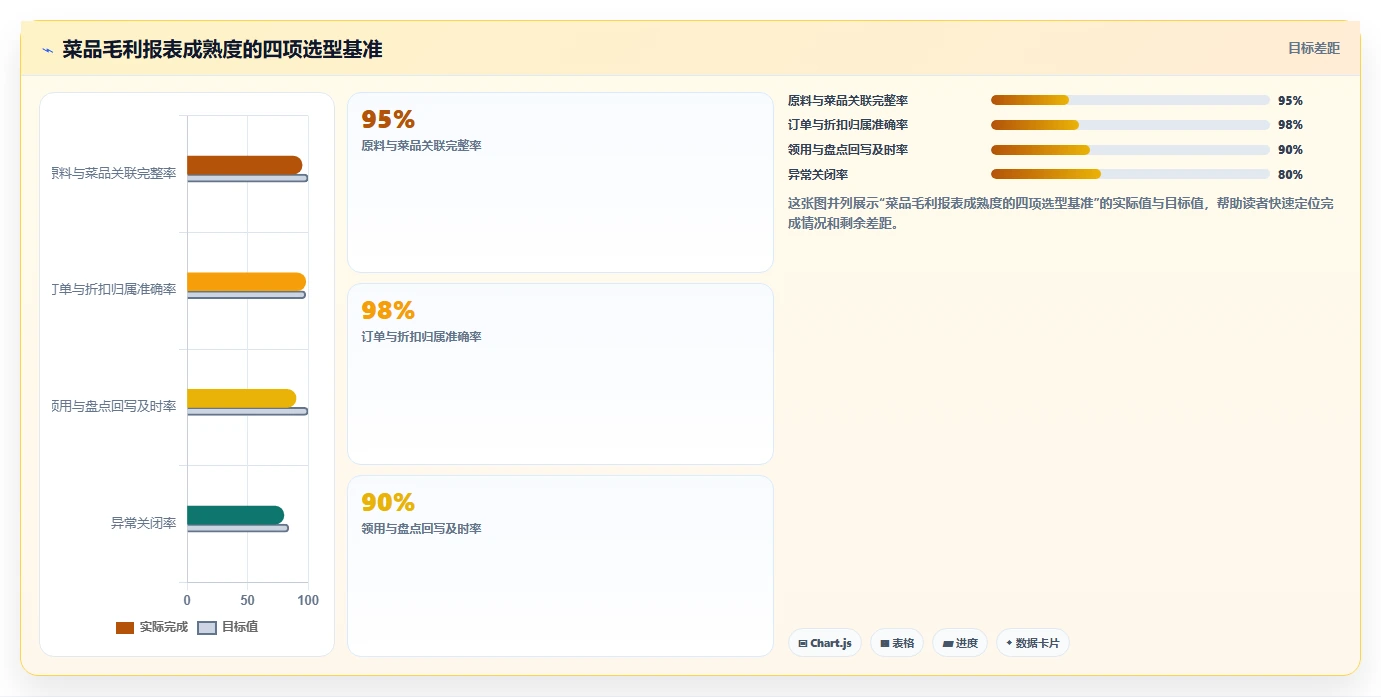Click the brown actual bar for 原料与菜品关联完整率

(x=244, y=165)
